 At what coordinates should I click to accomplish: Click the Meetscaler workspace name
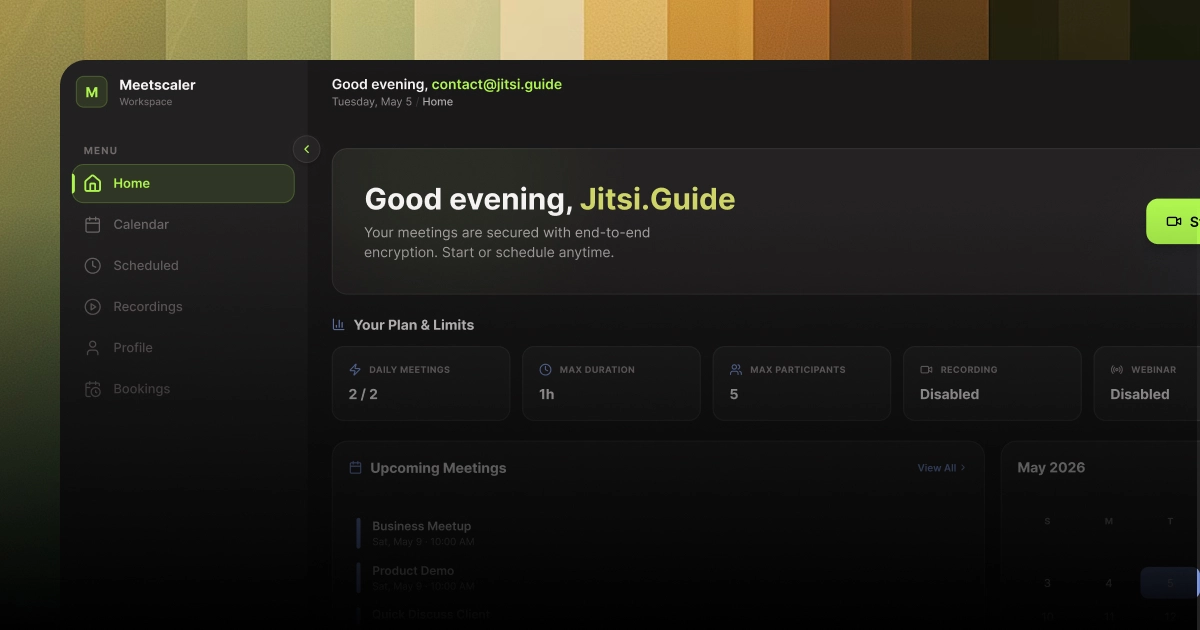point(157,85)
